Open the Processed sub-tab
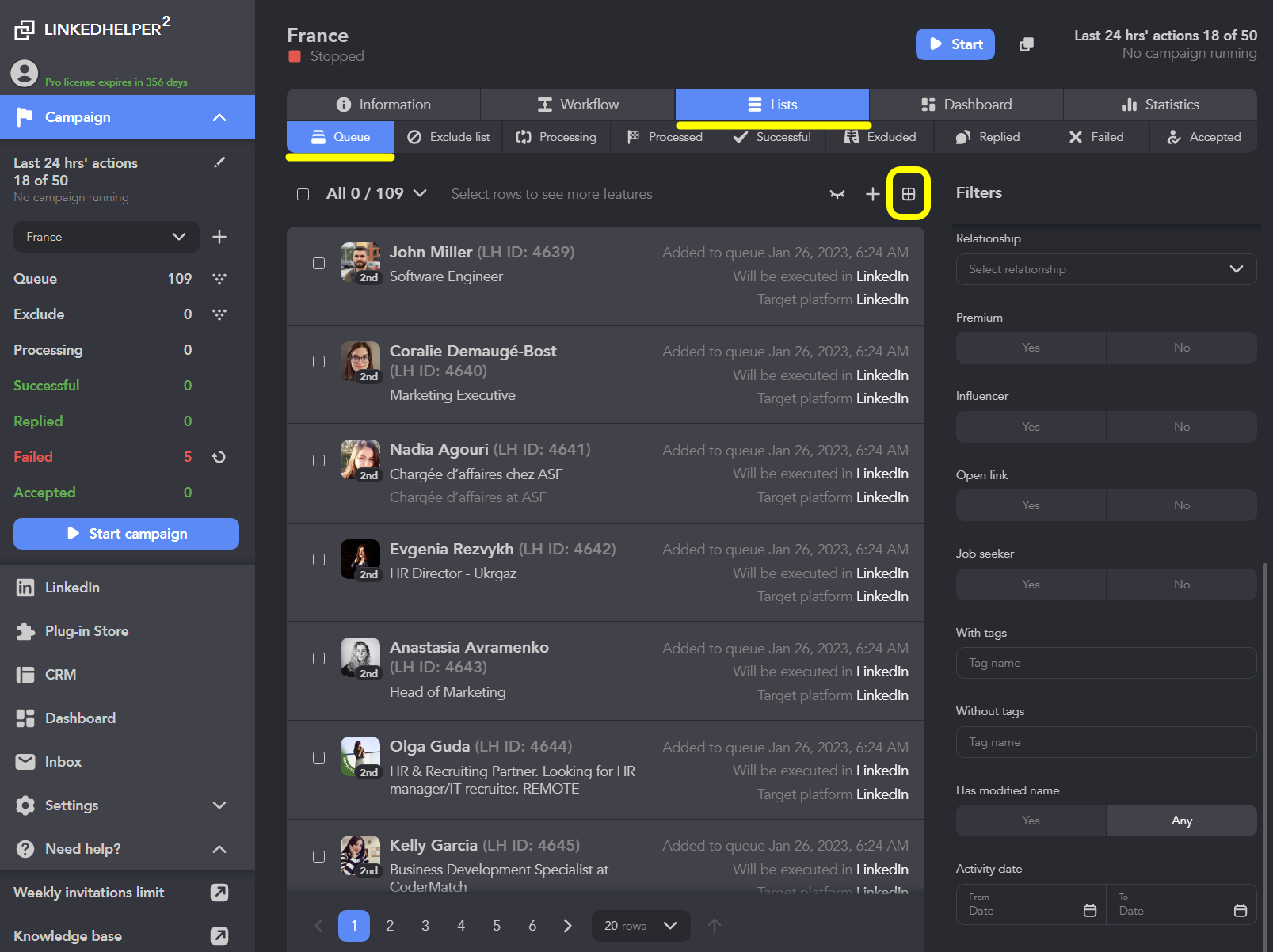The height and width of the screenshot is (952, 1273). pyautogui.click(x=665, y=137)
